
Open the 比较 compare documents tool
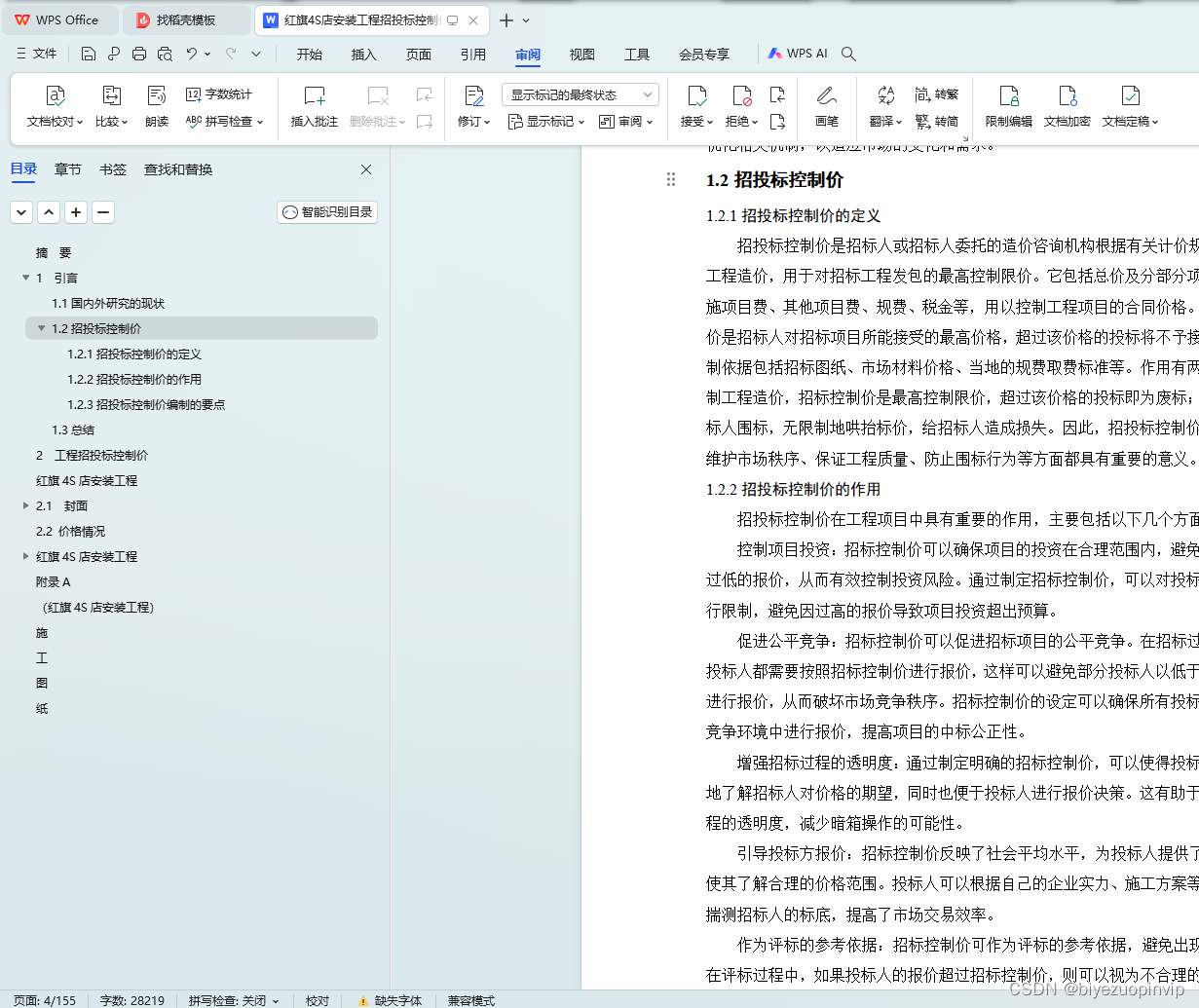pyautogui.click(x=111, y=107)
